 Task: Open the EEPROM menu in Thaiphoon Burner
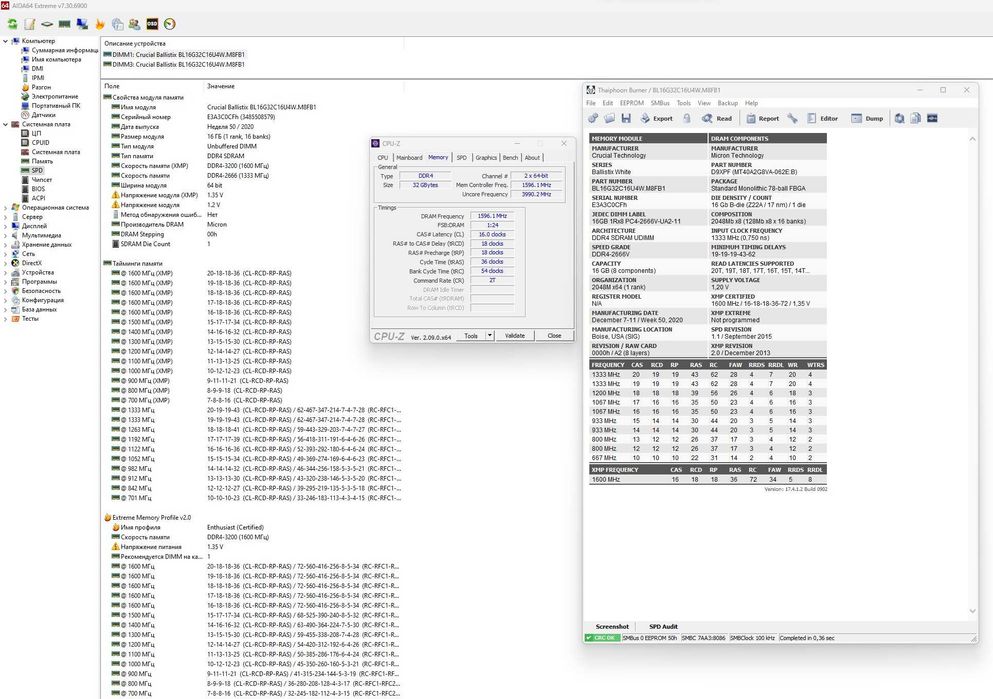(631, 103)
